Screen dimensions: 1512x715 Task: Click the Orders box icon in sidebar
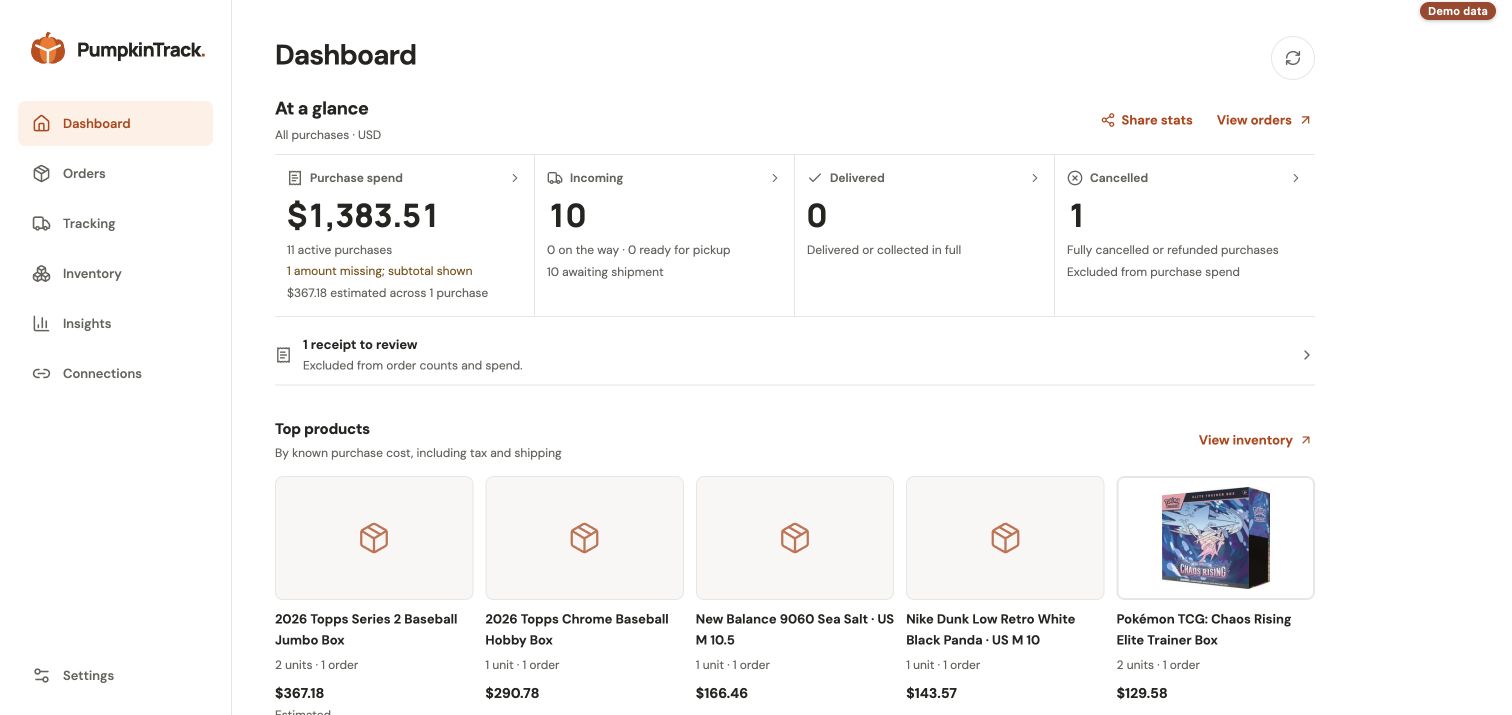[41, 173]
